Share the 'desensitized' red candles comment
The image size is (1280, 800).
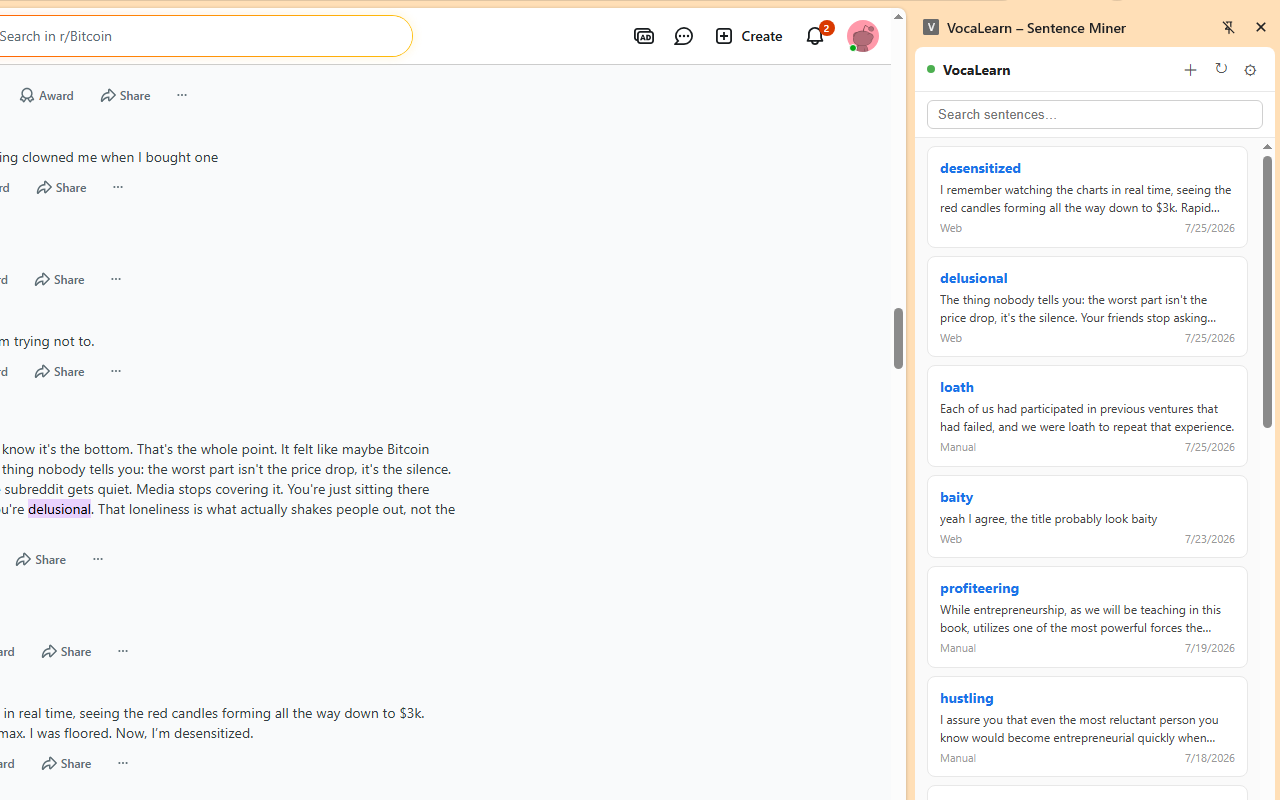(67, 763)
